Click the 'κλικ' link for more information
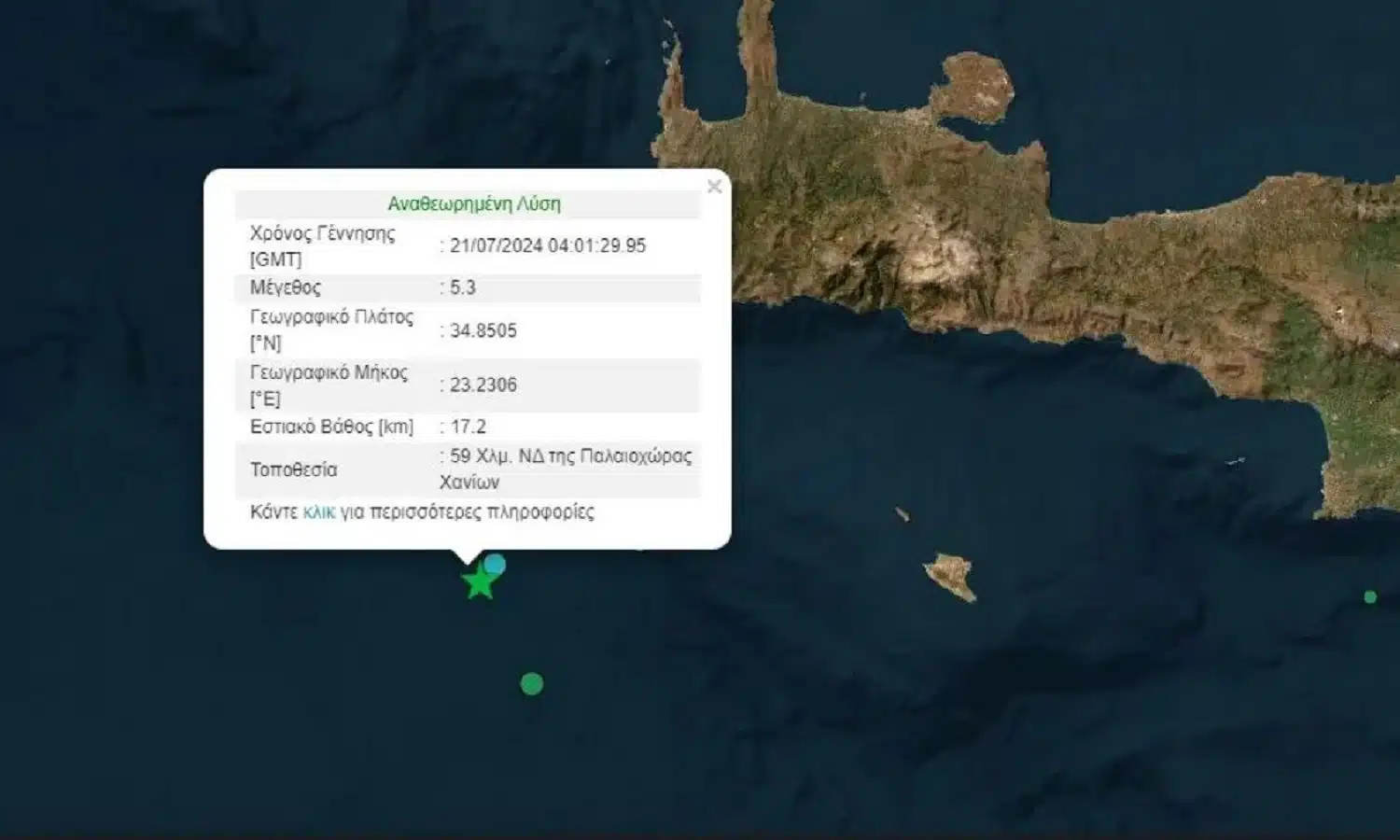The image size is (1400, 840). (318, 512)
